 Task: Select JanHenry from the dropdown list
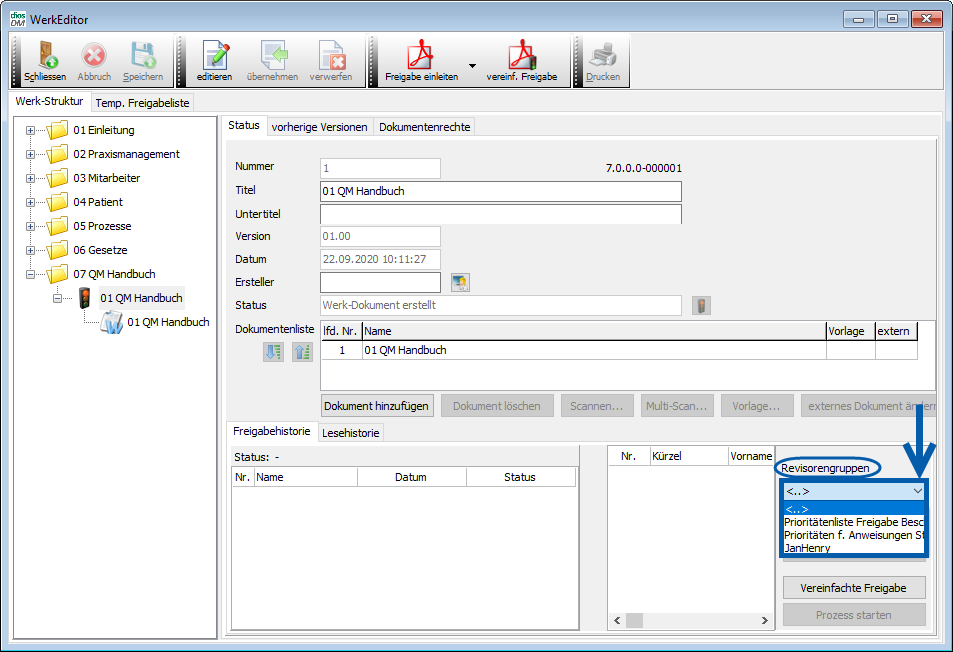coord(808,548)
